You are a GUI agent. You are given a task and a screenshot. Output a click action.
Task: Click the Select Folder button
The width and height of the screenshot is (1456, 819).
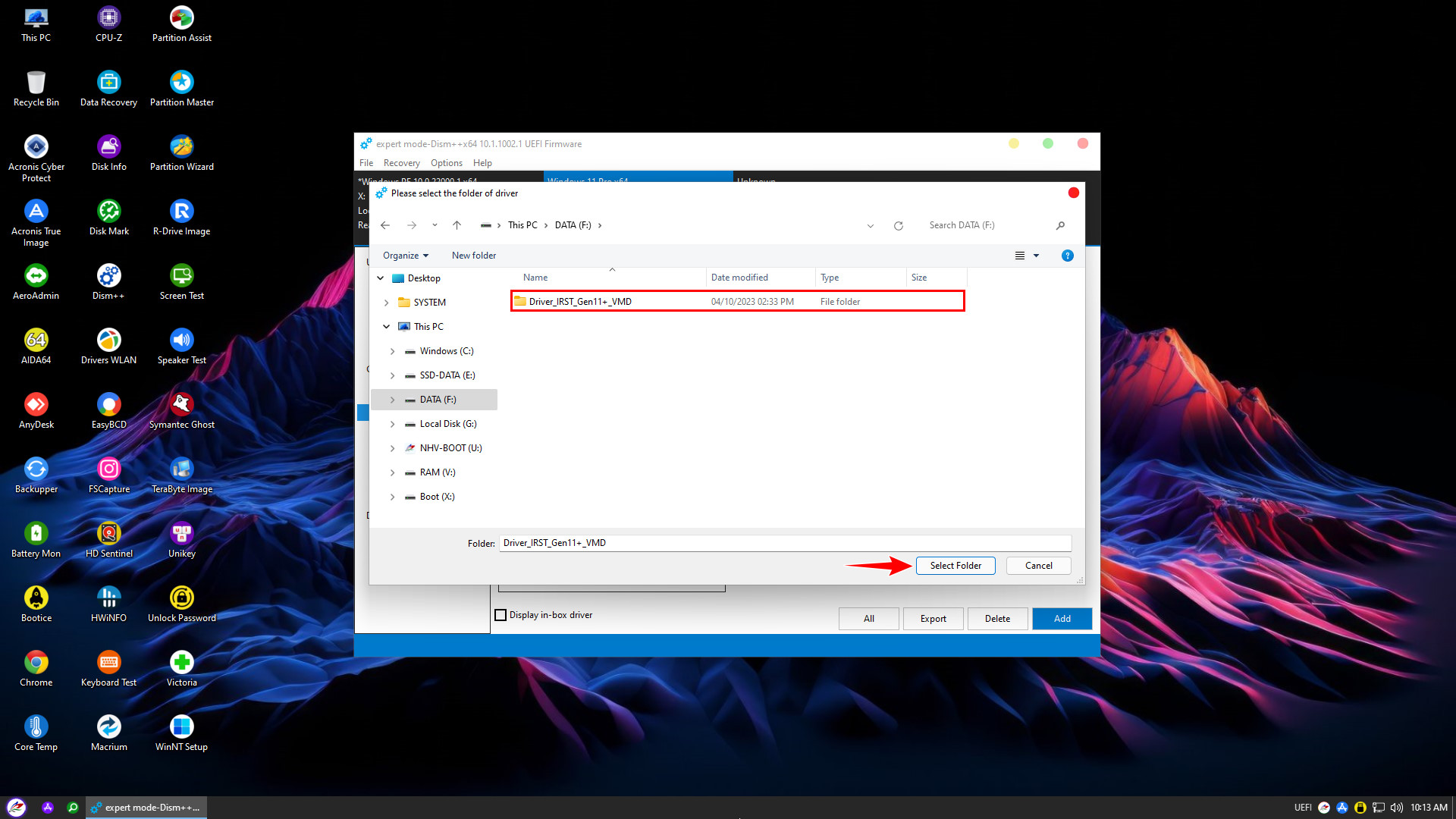pyautogui.click(x=955, y=566)
